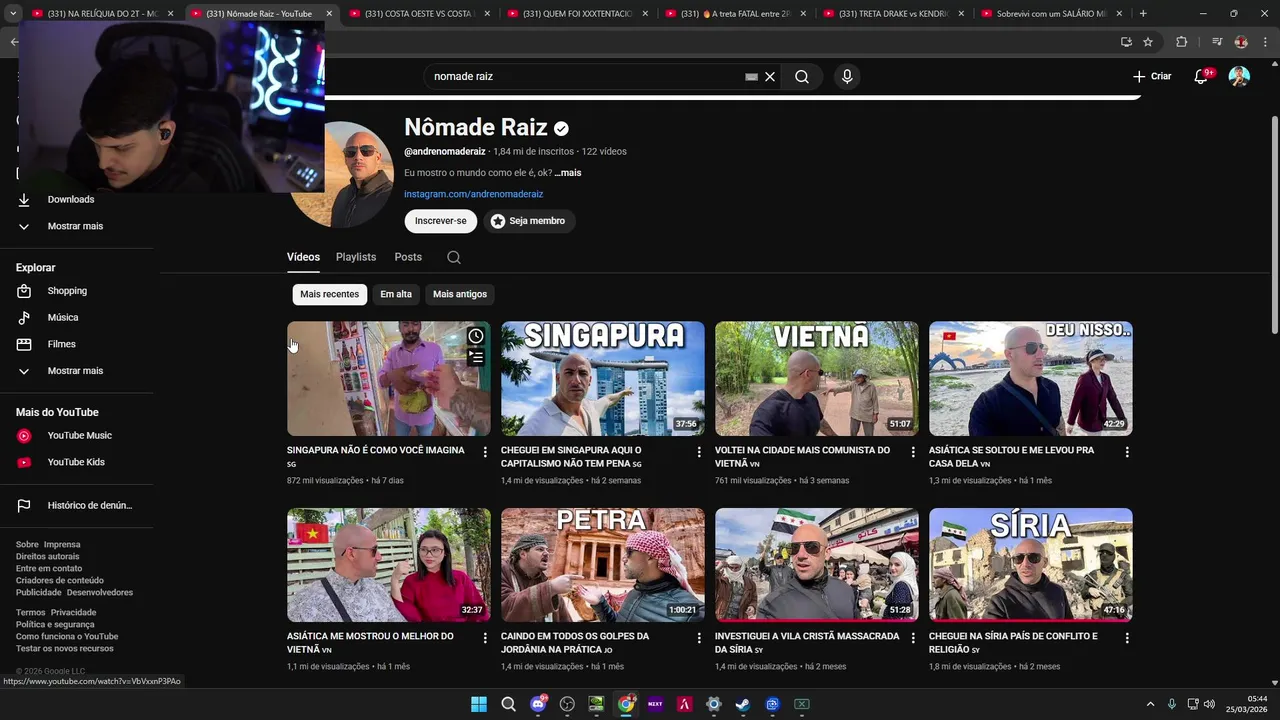The image size is (1280, 720).
Task: Open Windows taskbar search
Action: point(508,704)
